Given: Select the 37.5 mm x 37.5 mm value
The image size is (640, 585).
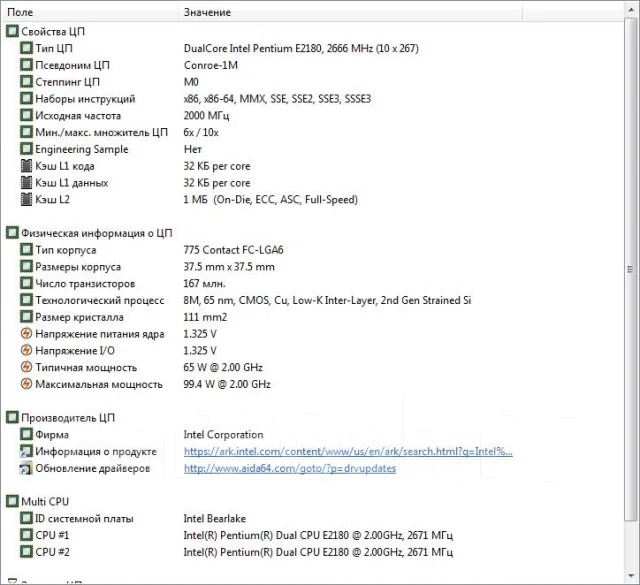Looking at the screenshot, I should (229, 267).
